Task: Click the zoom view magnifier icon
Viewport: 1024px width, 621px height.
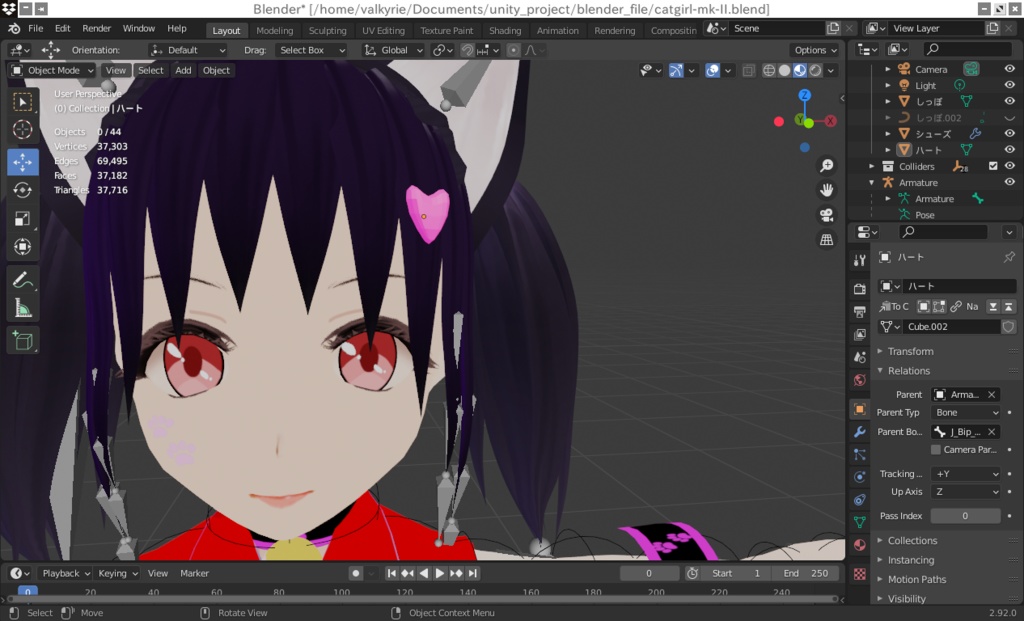Action: (827, 165)
